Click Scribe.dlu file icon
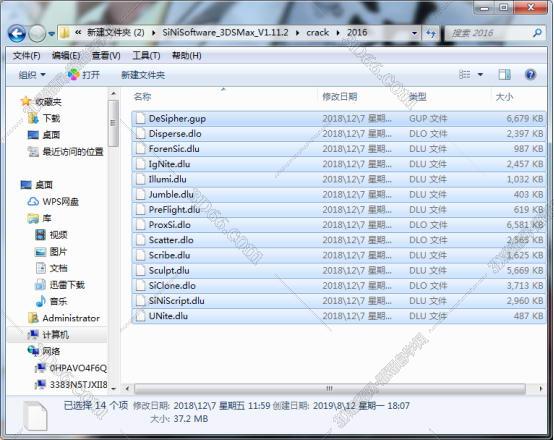Image resolution: width=554 pixels, height=440 pixels. 141,255
